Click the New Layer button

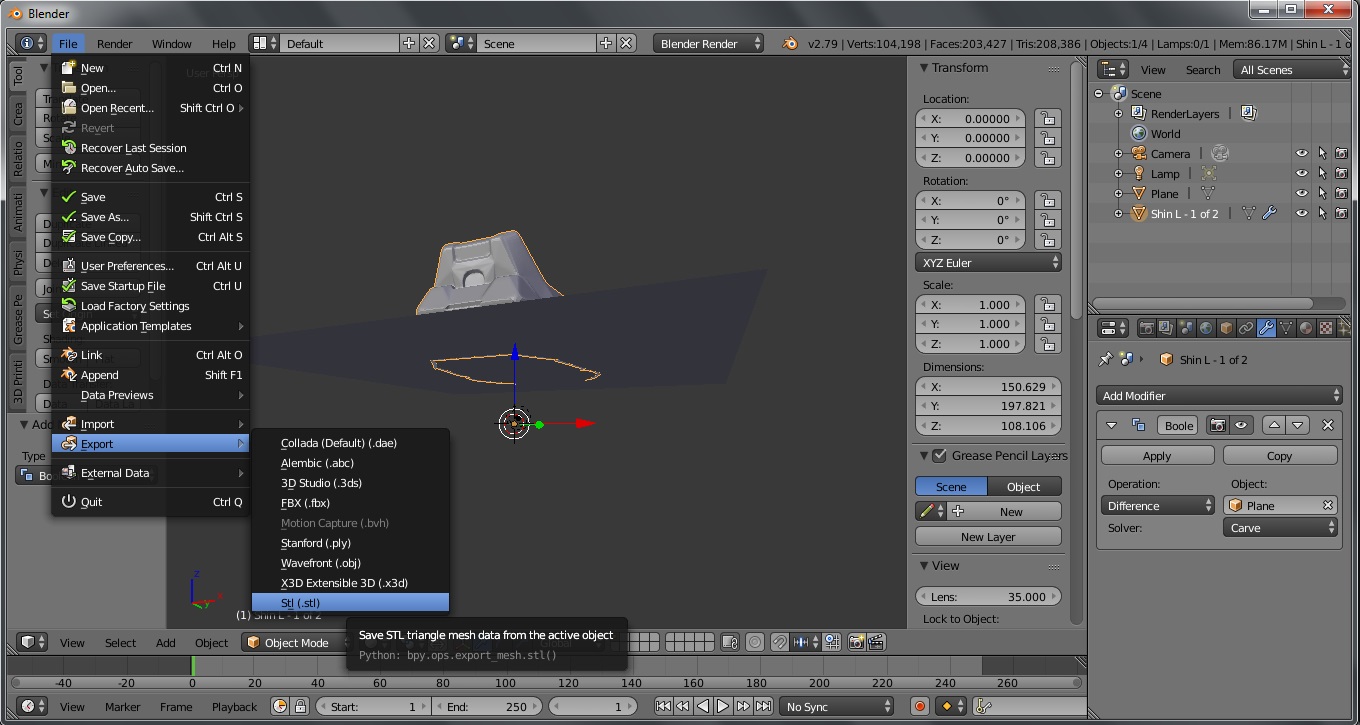[988, 536]
